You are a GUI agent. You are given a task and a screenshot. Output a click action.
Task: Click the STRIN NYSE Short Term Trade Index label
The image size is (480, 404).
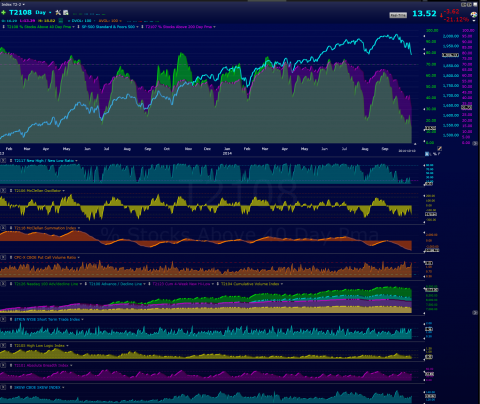pos(47,319)
